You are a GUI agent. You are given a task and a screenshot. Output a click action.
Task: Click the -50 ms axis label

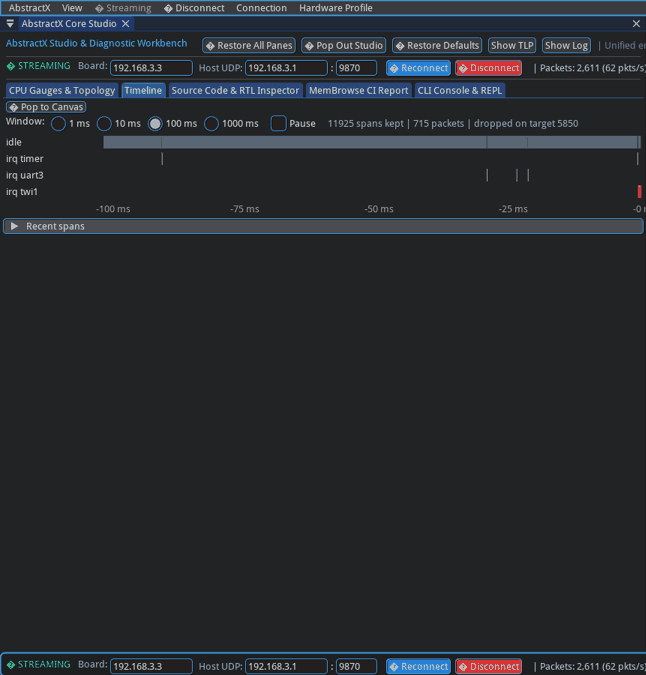[379, 209]
